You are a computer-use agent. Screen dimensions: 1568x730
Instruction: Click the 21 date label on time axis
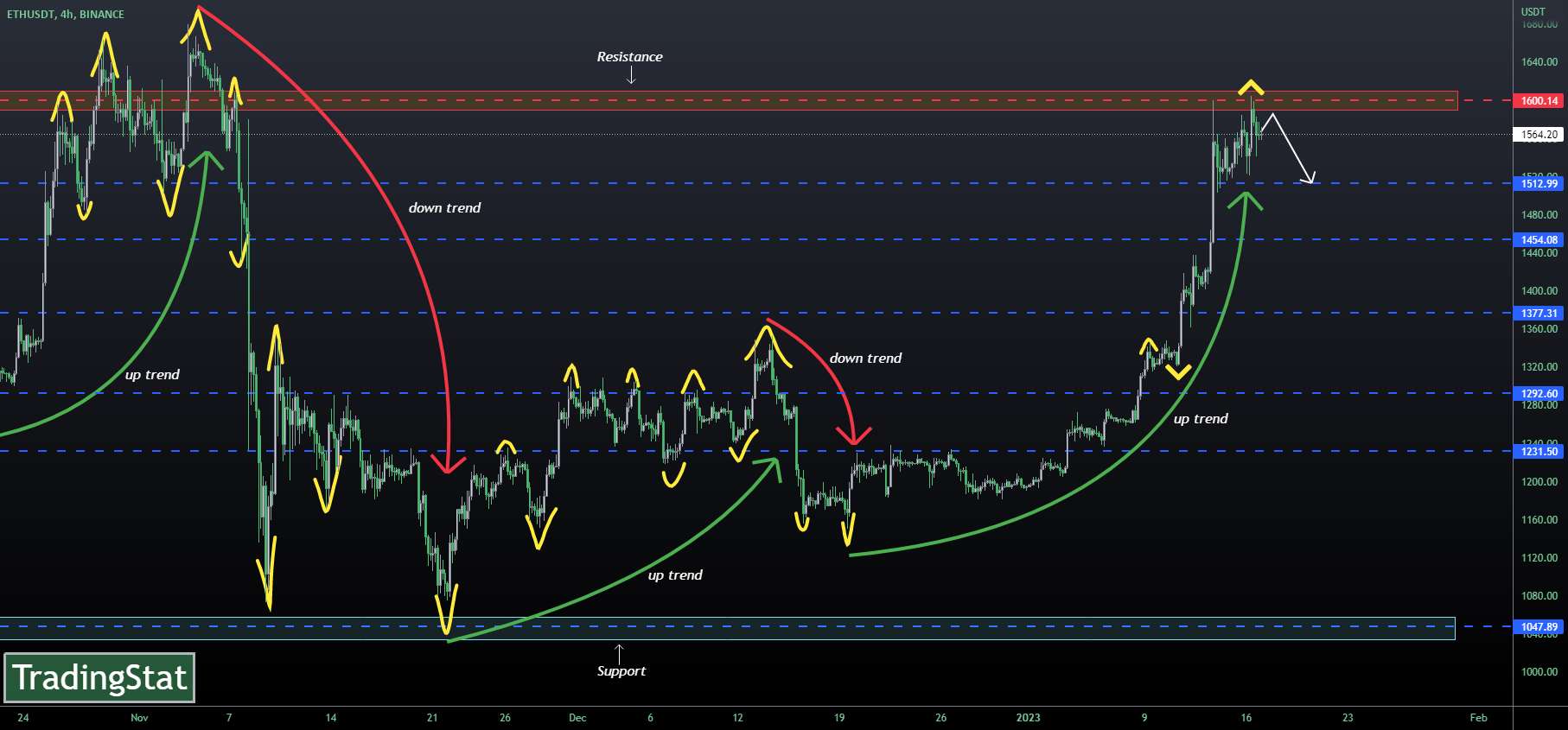click(433, 718)
